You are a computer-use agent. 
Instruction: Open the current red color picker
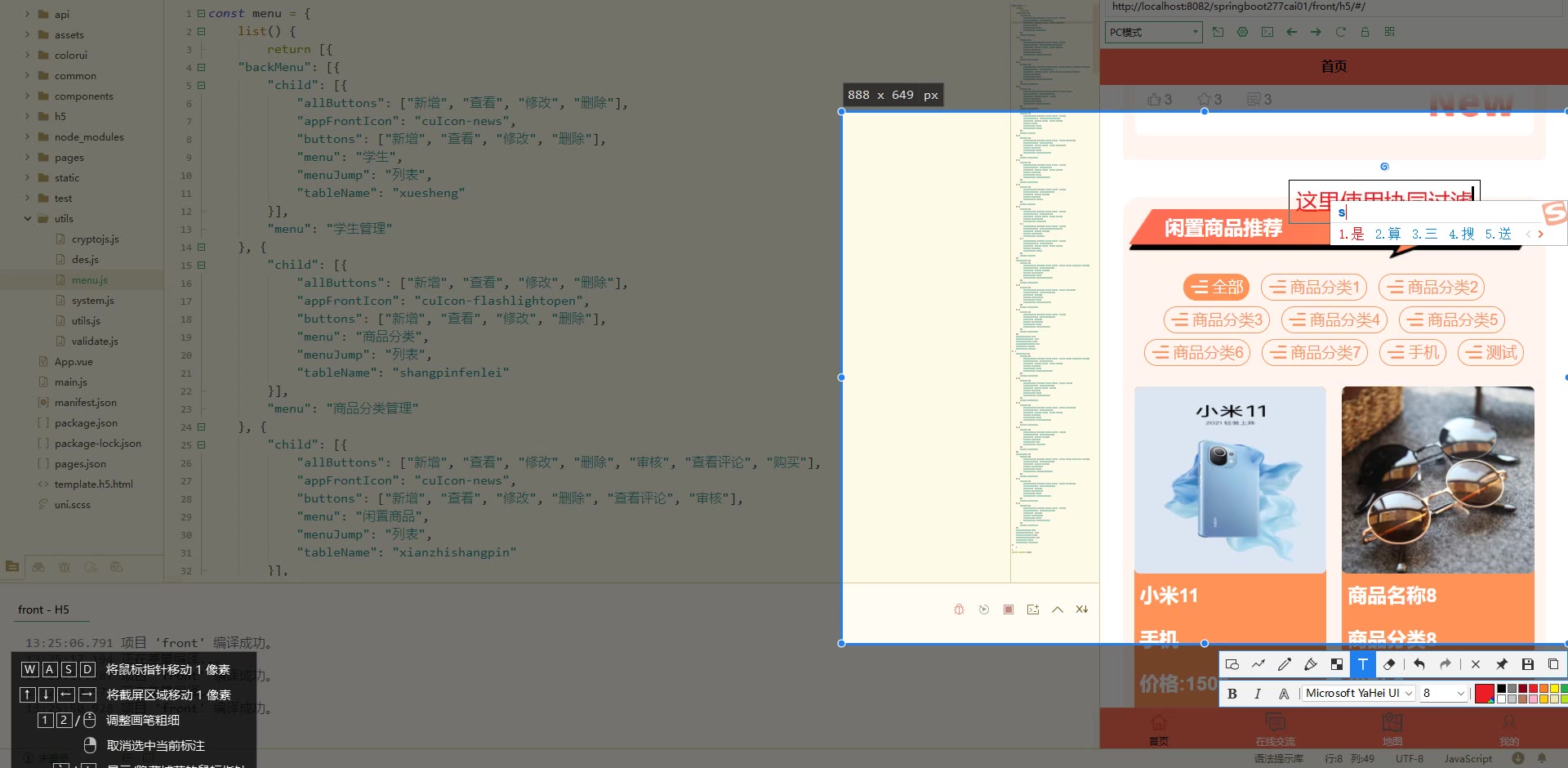(x=1485, y=694)
